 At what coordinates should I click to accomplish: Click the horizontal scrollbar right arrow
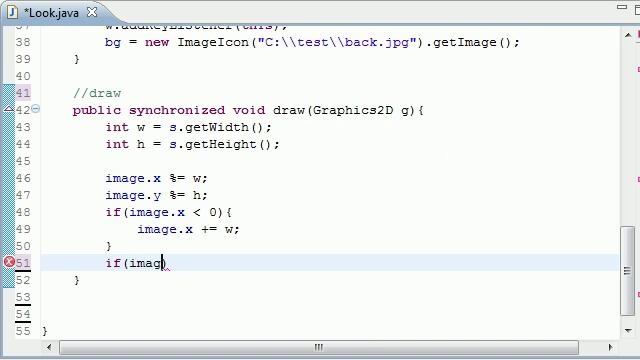pyautogui.click(x=611, y=347)
